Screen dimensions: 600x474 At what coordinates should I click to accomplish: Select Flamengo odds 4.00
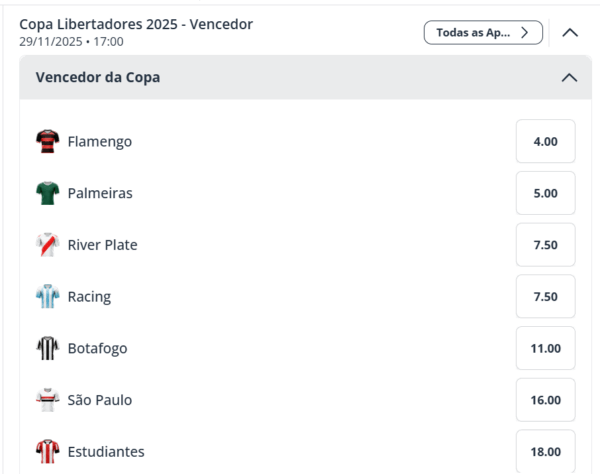point(545,141)
